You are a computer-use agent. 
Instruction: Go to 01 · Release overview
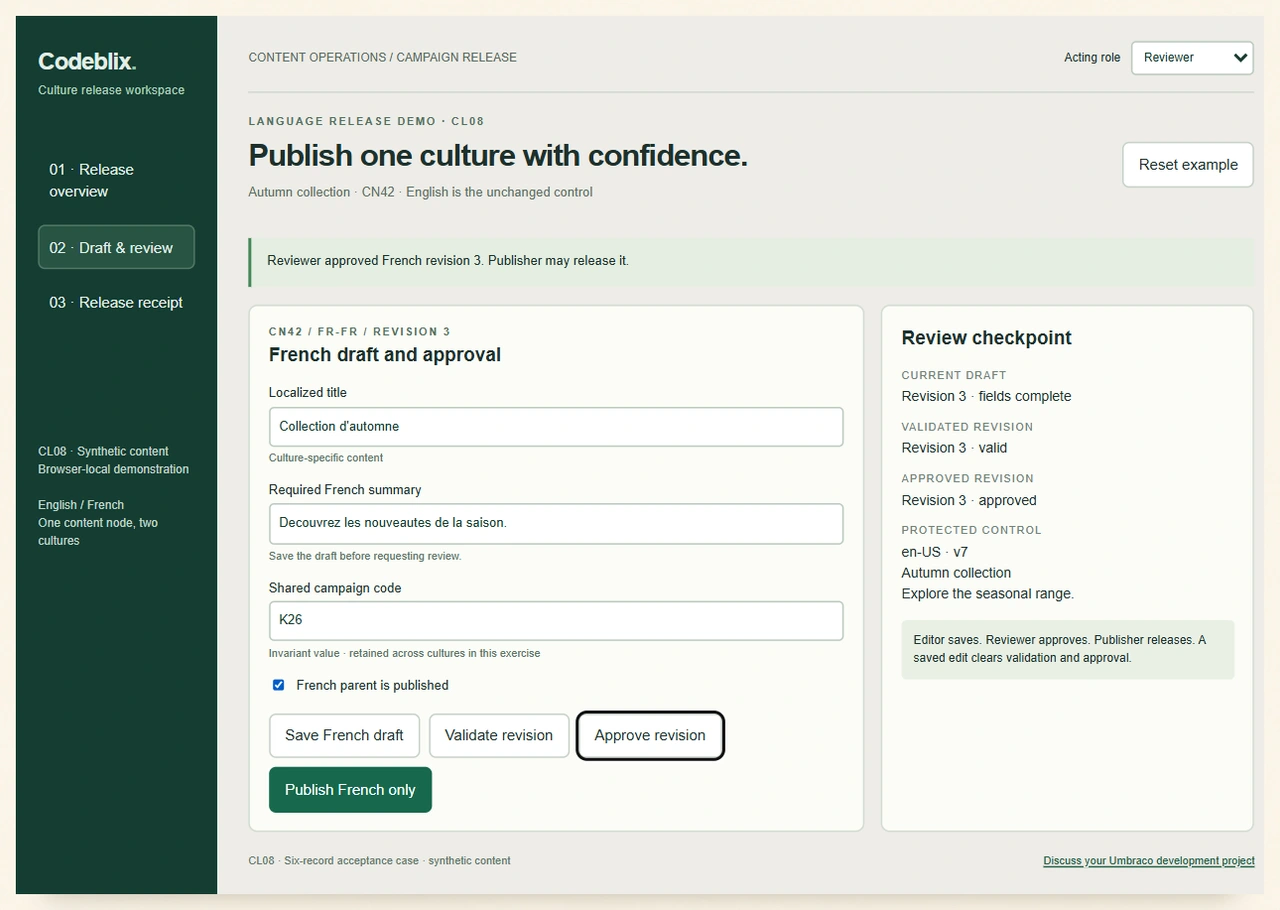click(x=116, y=181)
